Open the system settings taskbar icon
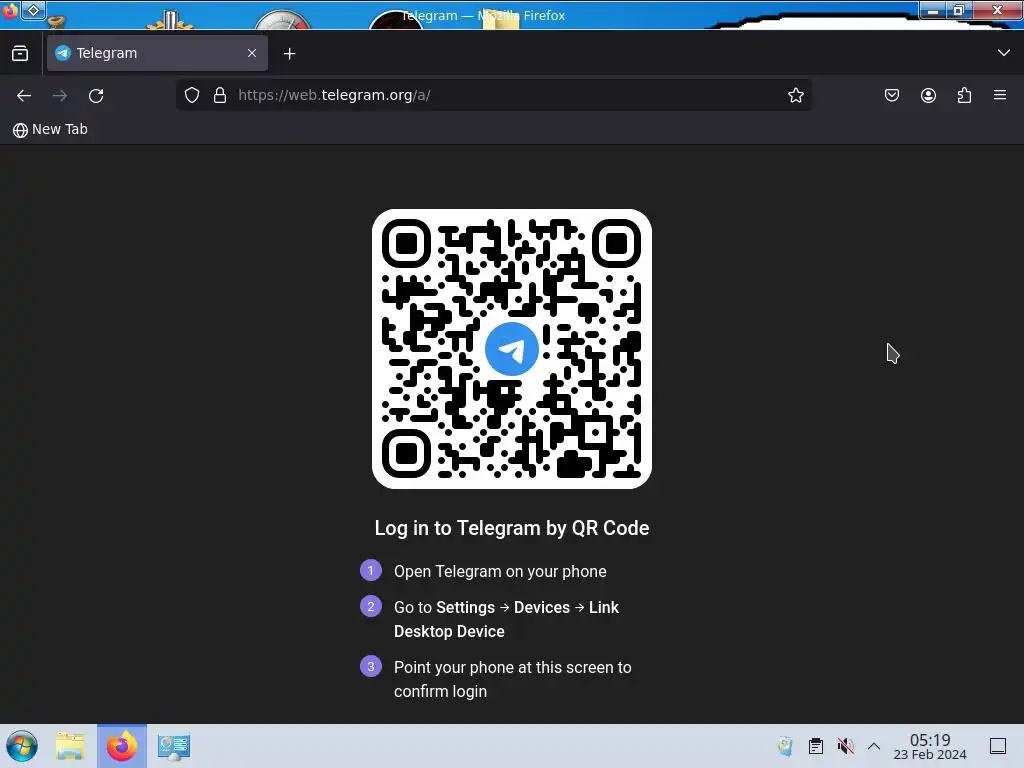 (173, 746)
